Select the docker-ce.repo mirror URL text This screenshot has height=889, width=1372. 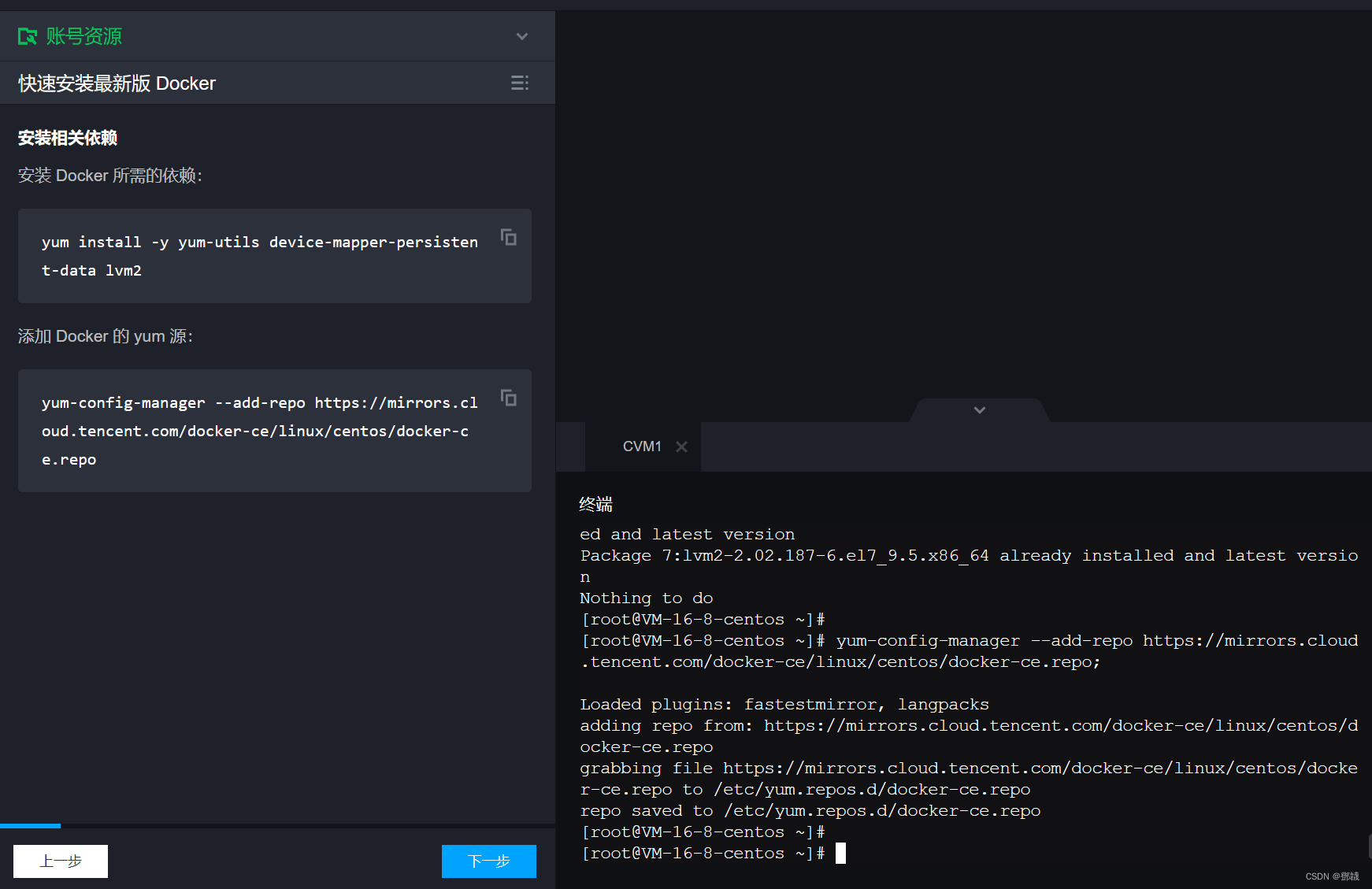(x=255, y=431)
